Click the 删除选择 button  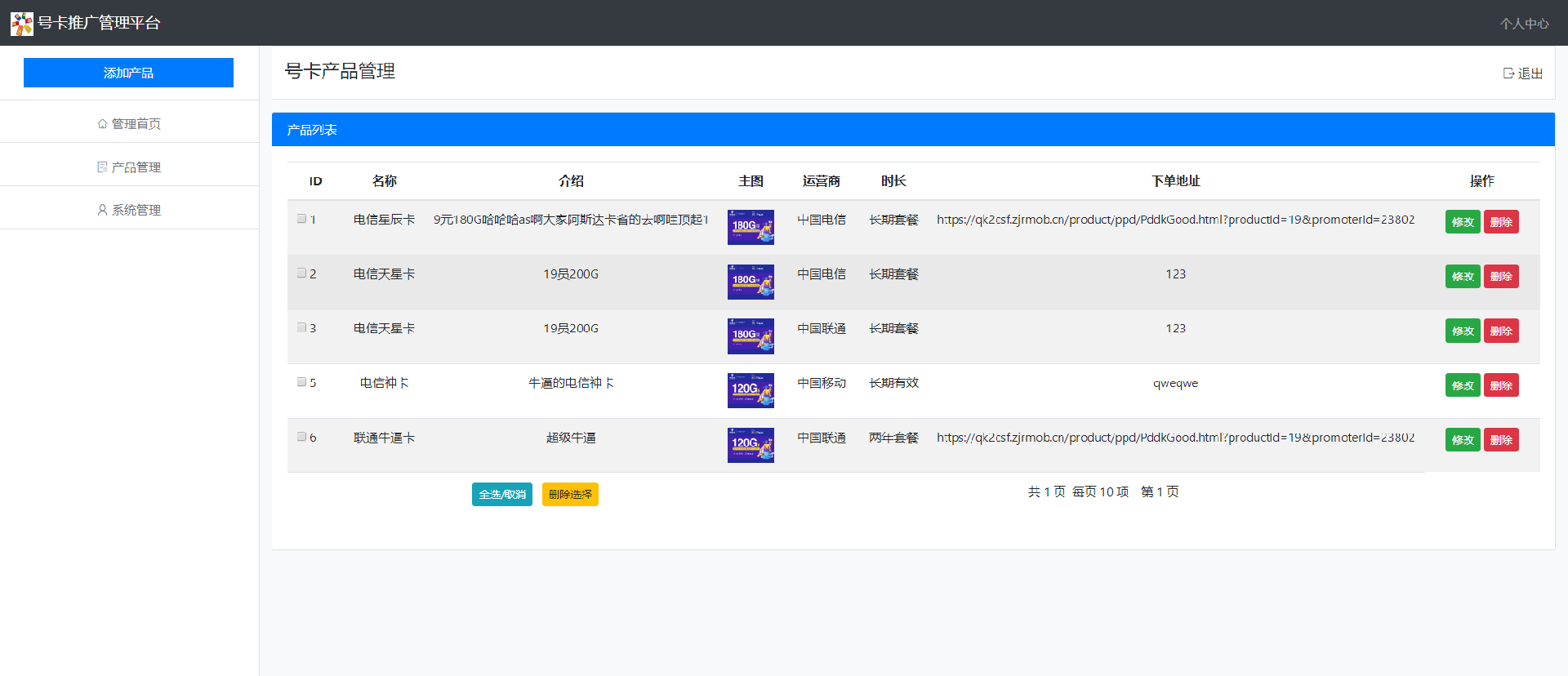[x=570, y=494]
